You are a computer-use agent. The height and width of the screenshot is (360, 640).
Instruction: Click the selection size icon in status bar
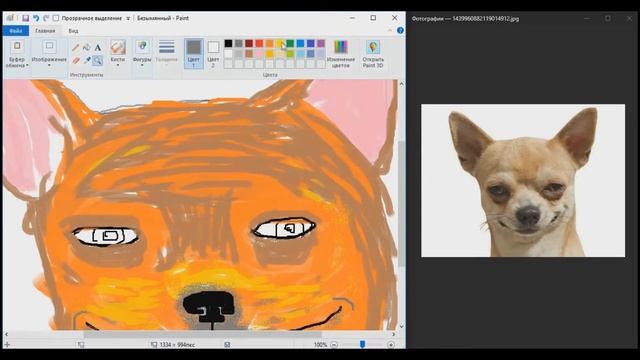[x=81, y=344]
